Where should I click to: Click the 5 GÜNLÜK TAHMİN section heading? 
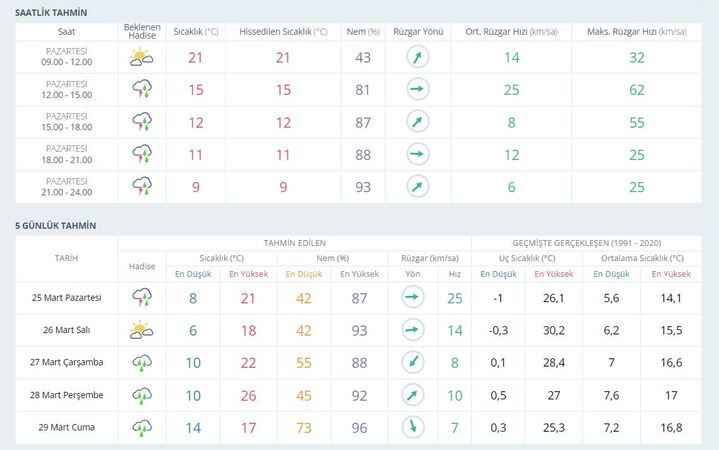tap(55, 226)
